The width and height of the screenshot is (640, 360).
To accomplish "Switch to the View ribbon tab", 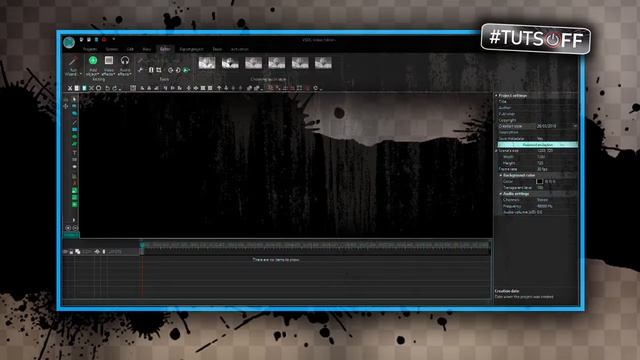I will point(147,49).
